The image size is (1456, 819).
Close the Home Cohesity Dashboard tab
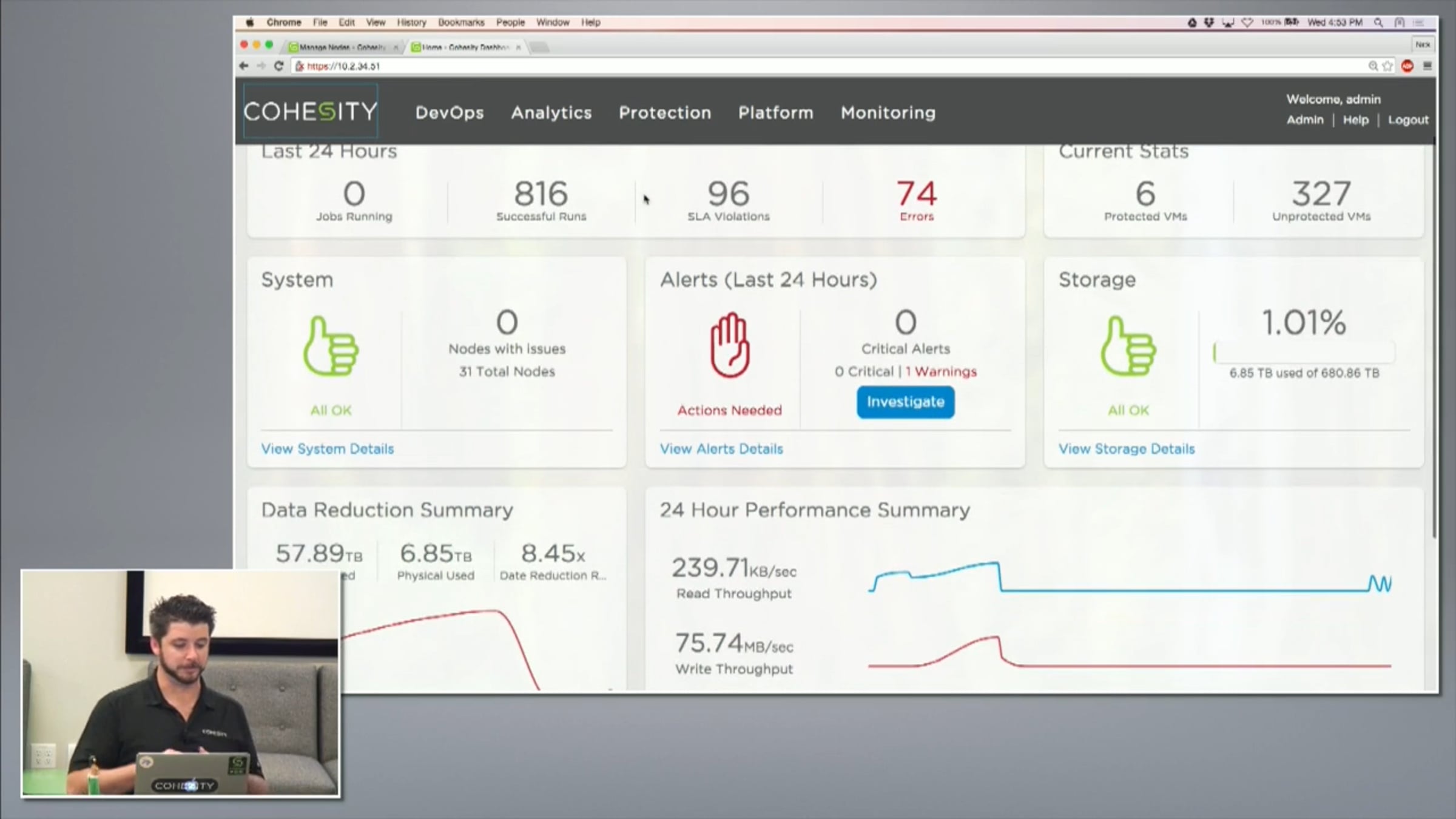click(518, 47)
